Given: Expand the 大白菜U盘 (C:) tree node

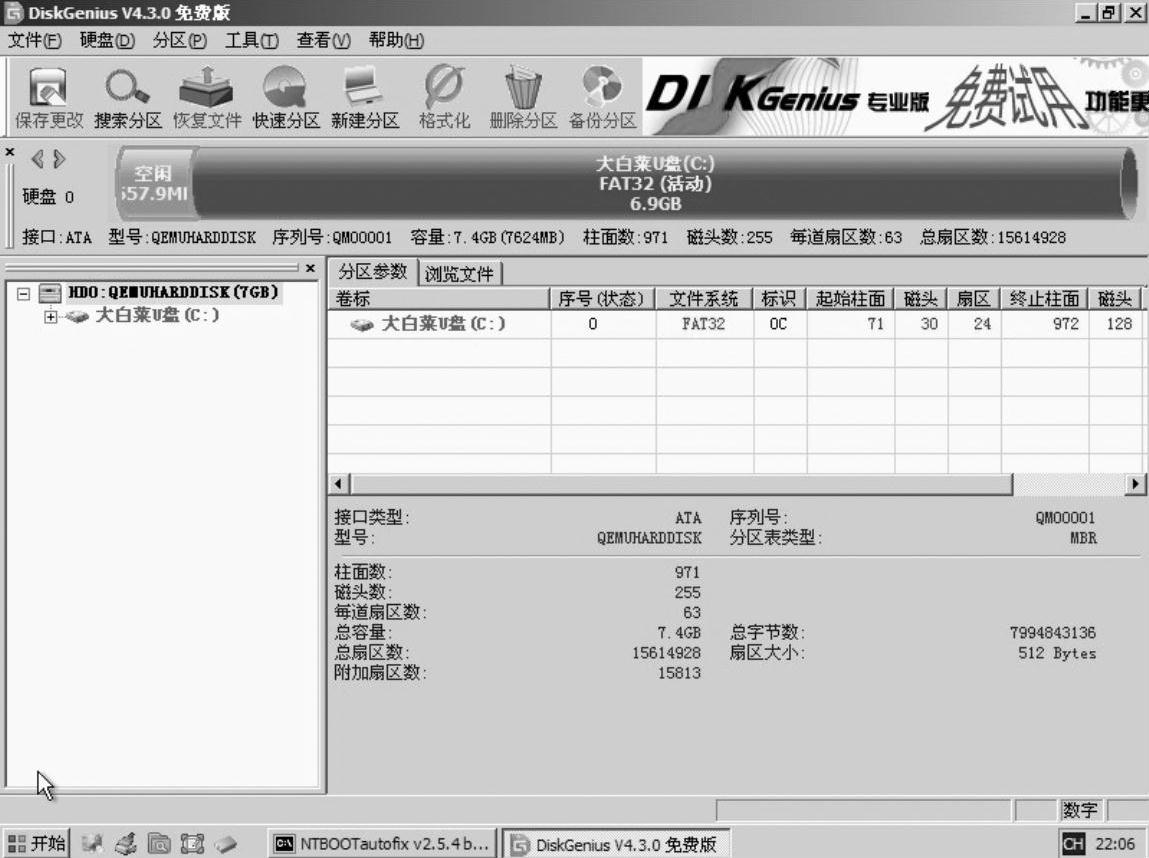Looking at the screenshot, I should (x=51, y=316).
